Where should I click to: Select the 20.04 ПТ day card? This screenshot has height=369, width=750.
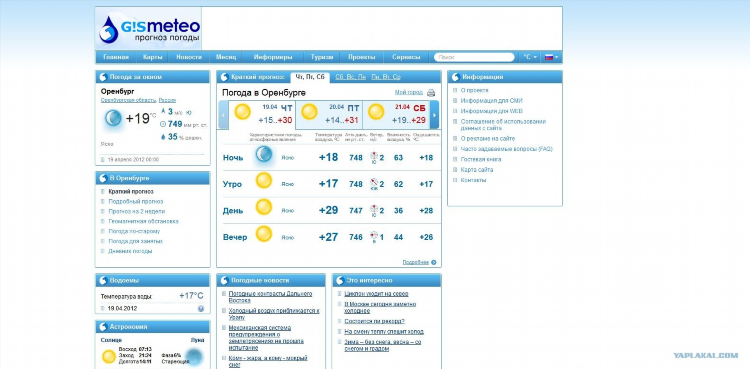(329, 115)
